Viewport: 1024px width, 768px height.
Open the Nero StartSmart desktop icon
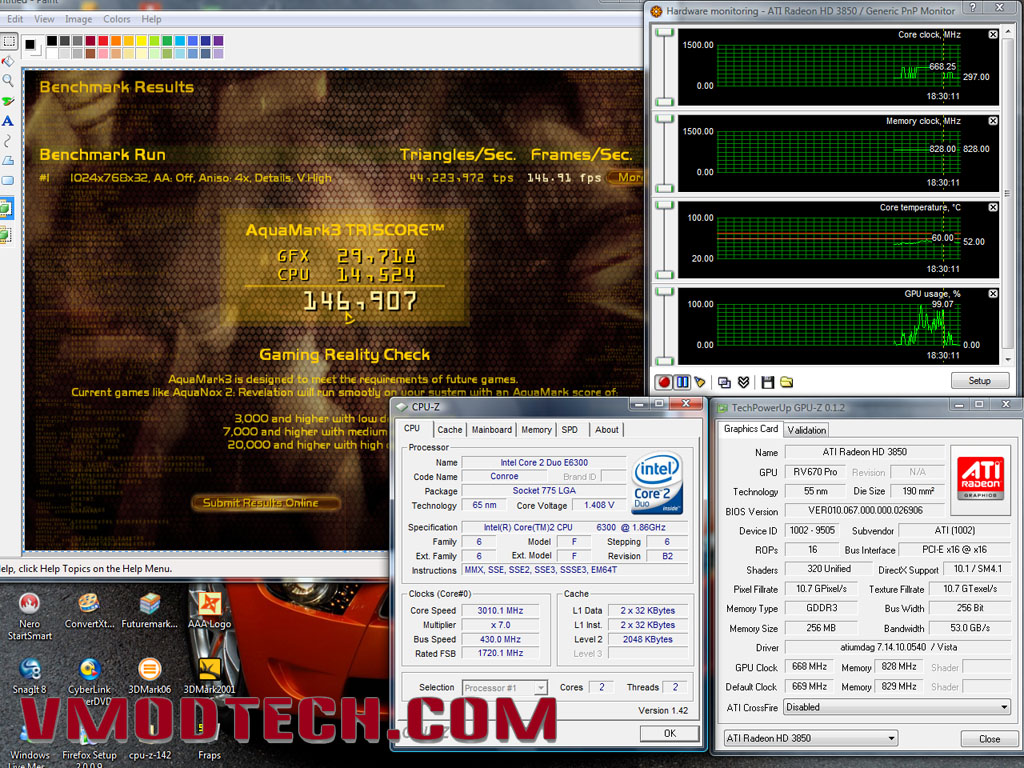coord(29,616)
